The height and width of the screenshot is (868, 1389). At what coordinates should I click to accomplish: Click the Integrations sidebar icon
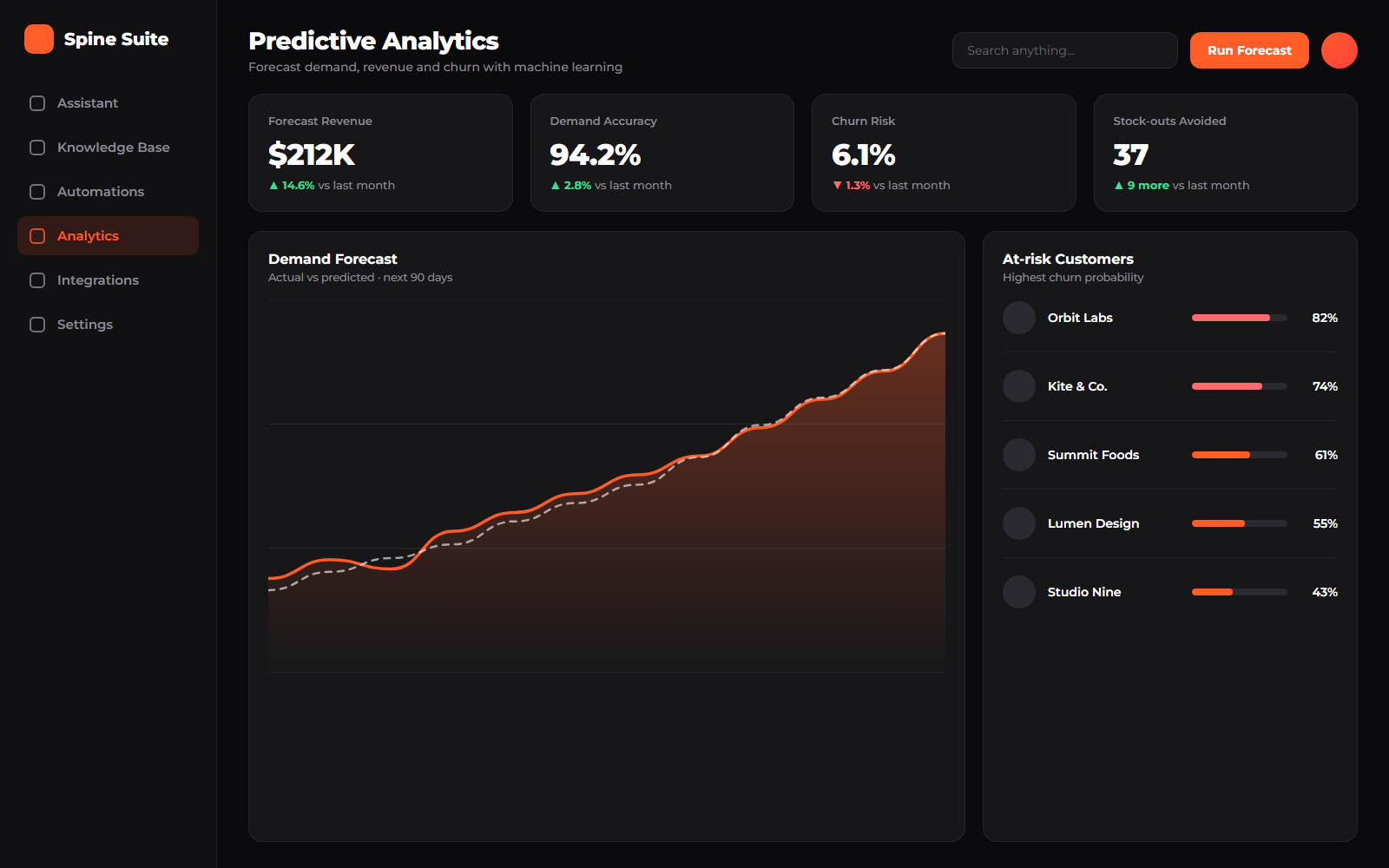37,280
